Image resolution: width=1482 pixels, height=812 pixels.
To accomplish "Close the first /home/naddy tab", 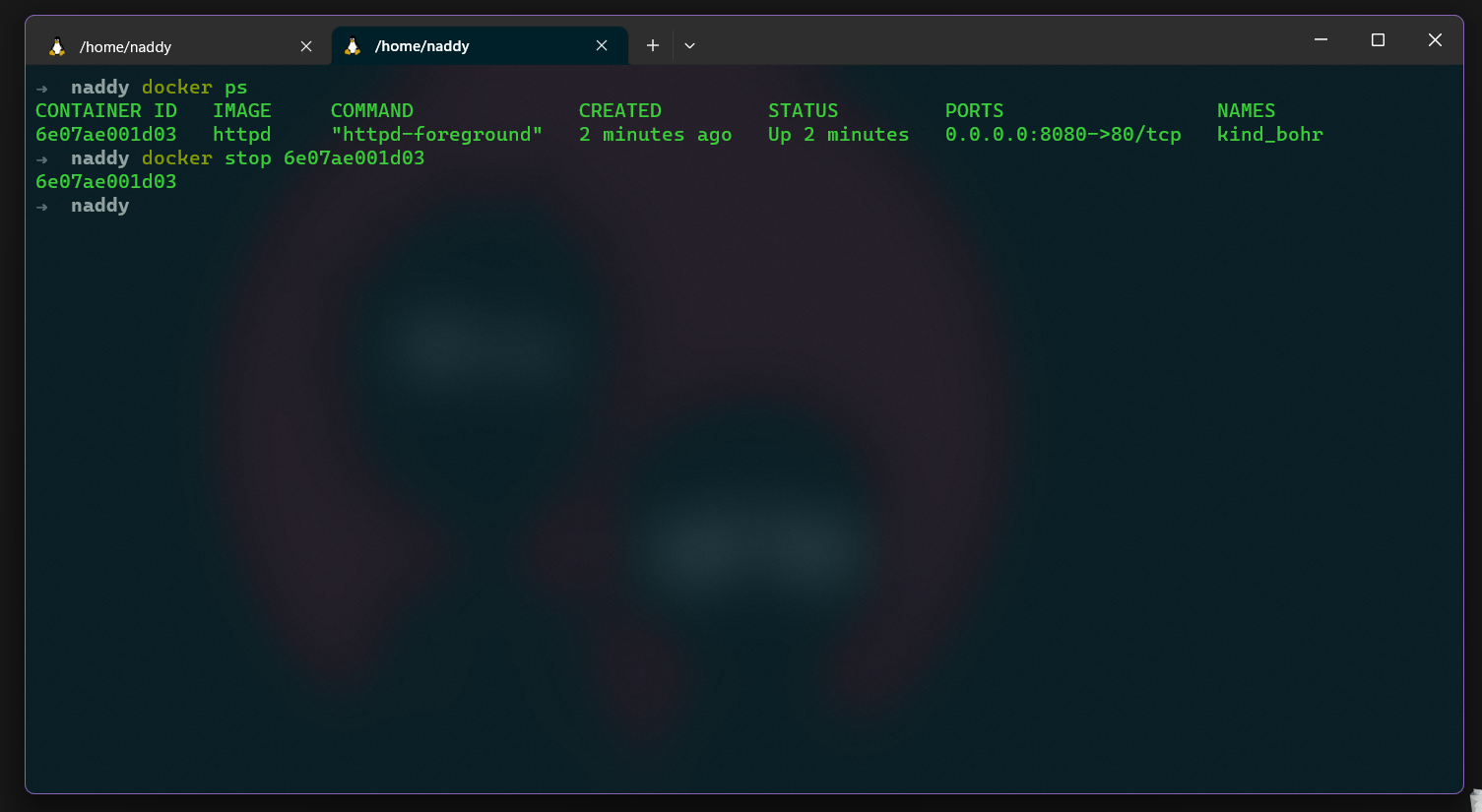I will [306, 46].
